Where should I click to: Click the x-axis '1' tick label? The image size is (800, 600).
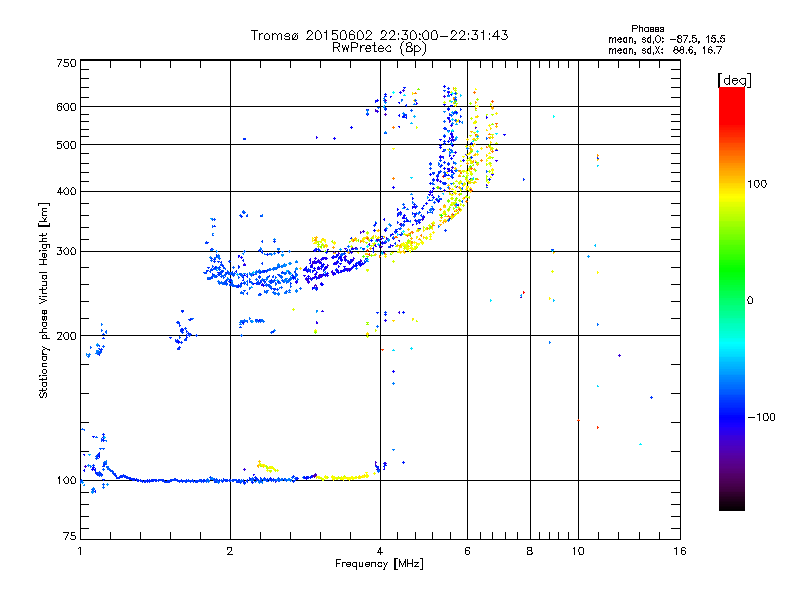pos(81,551)
